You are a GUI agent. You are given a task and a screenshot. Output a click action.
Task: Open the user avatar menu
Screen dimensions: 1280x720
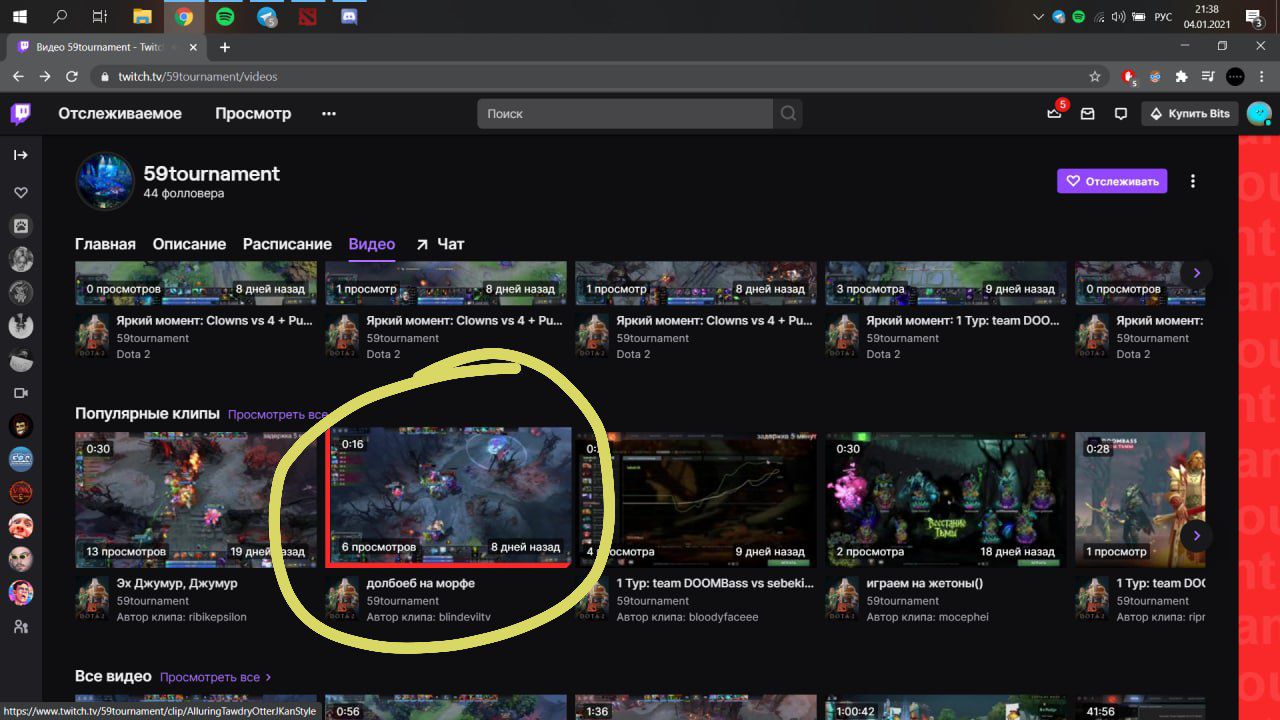(x=1259, y=113)
